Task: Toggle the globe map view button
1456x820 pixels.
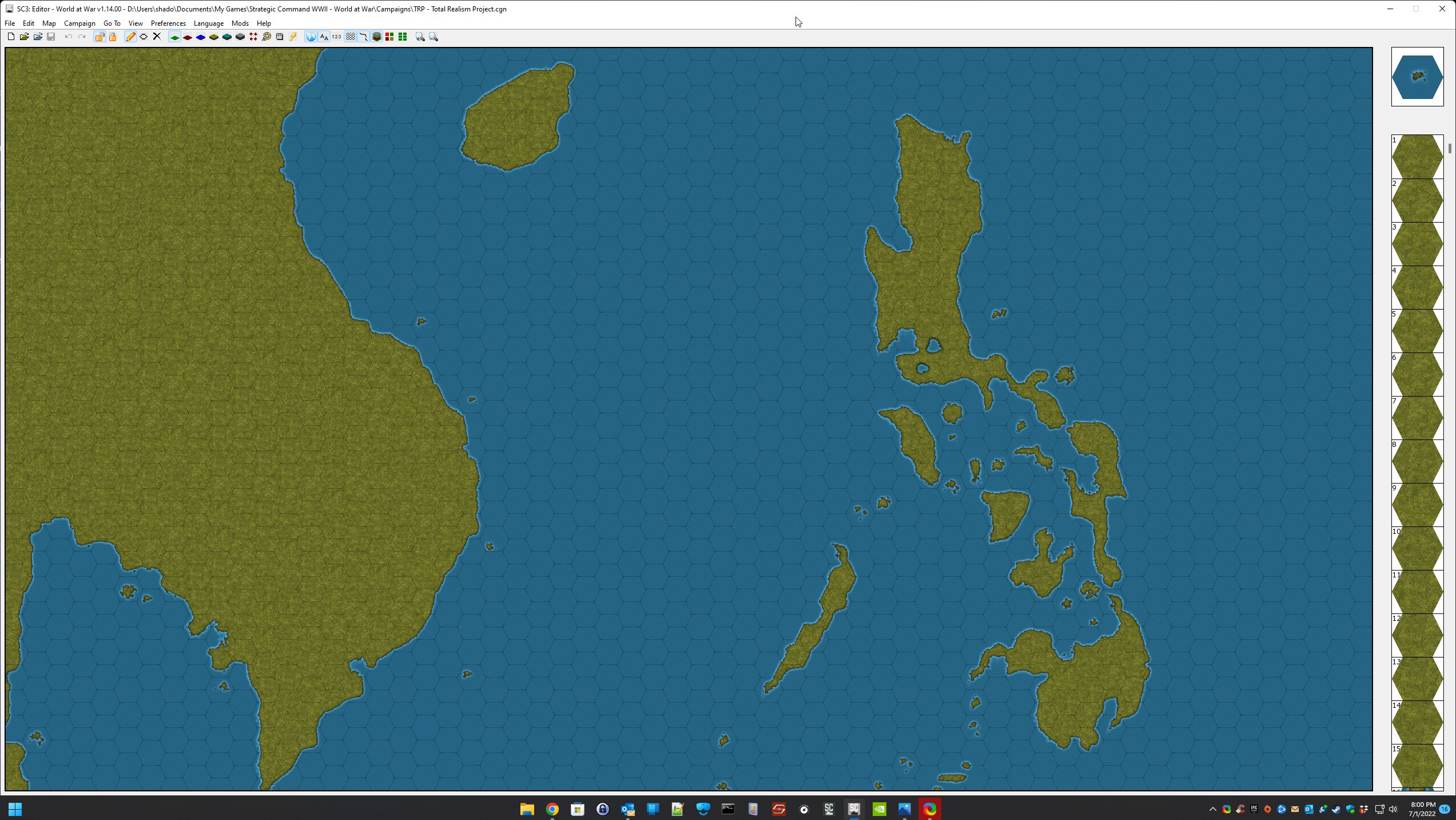Action: coord(311,37)
